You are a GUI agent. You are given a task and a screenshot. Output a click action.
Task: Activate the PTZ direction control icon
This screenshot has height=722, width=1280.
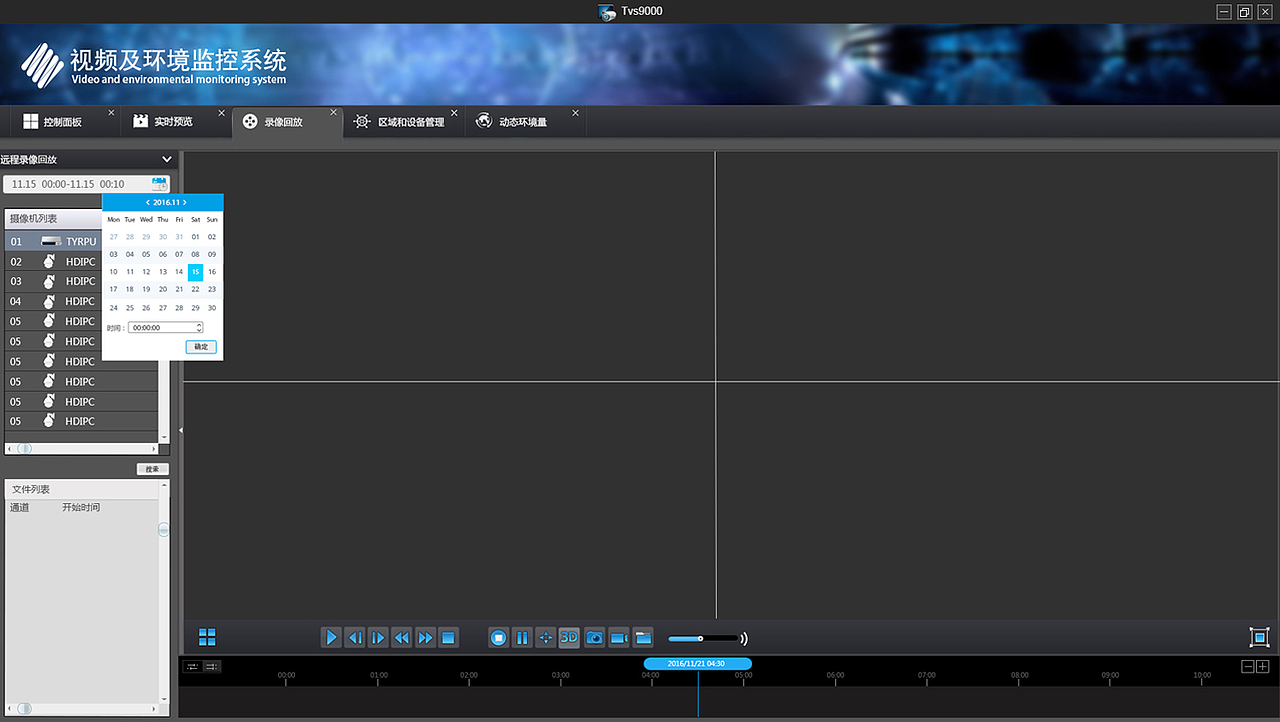(545, 637)
